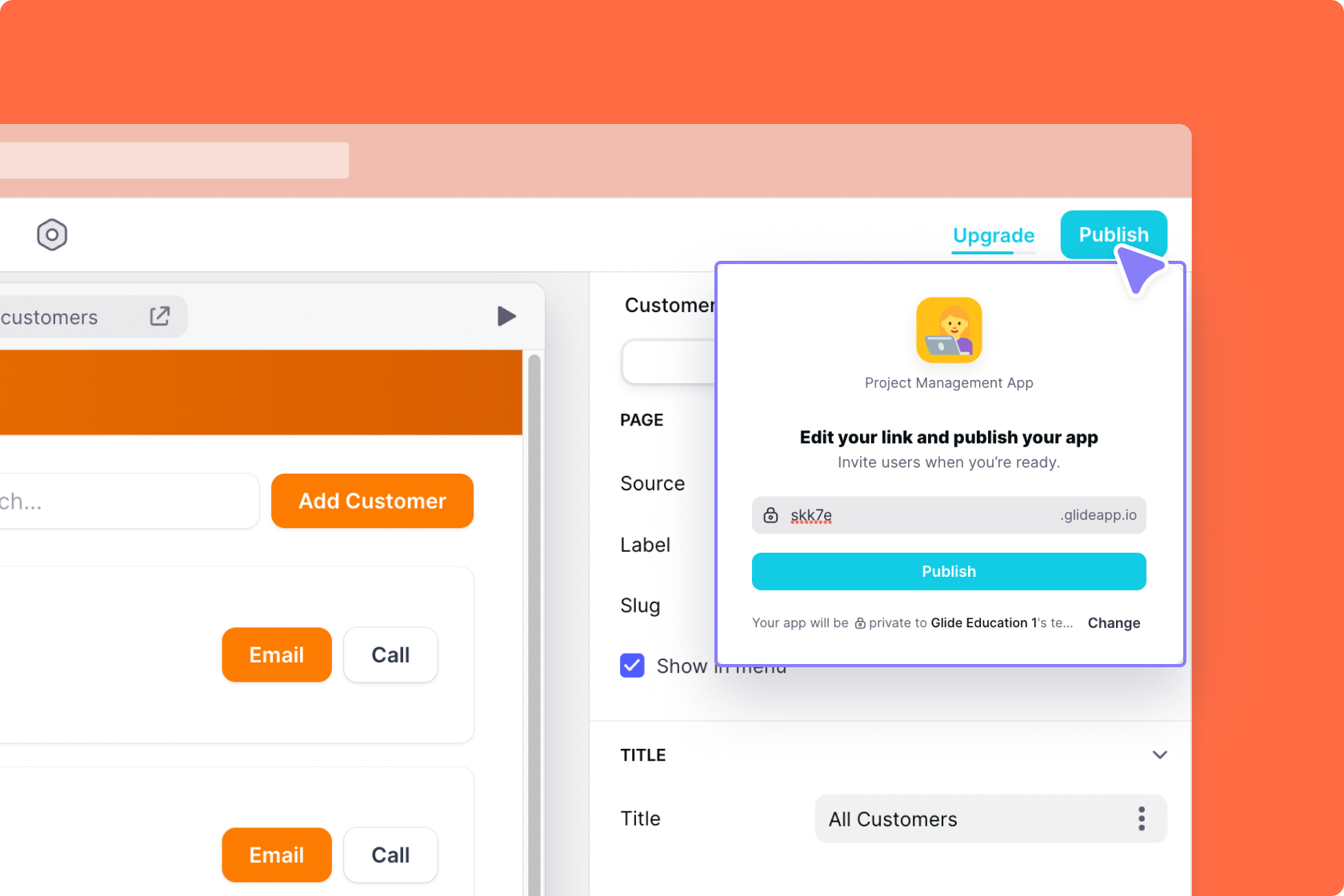Toggle the Show in menu checkbox
This screenshot has width=1344, height=896.
pos(632,666)
